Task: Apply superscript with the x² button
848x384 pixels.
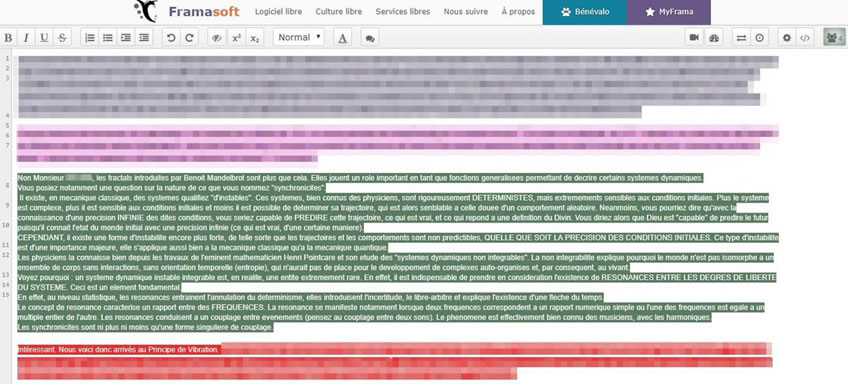Action: click(236, 38)
